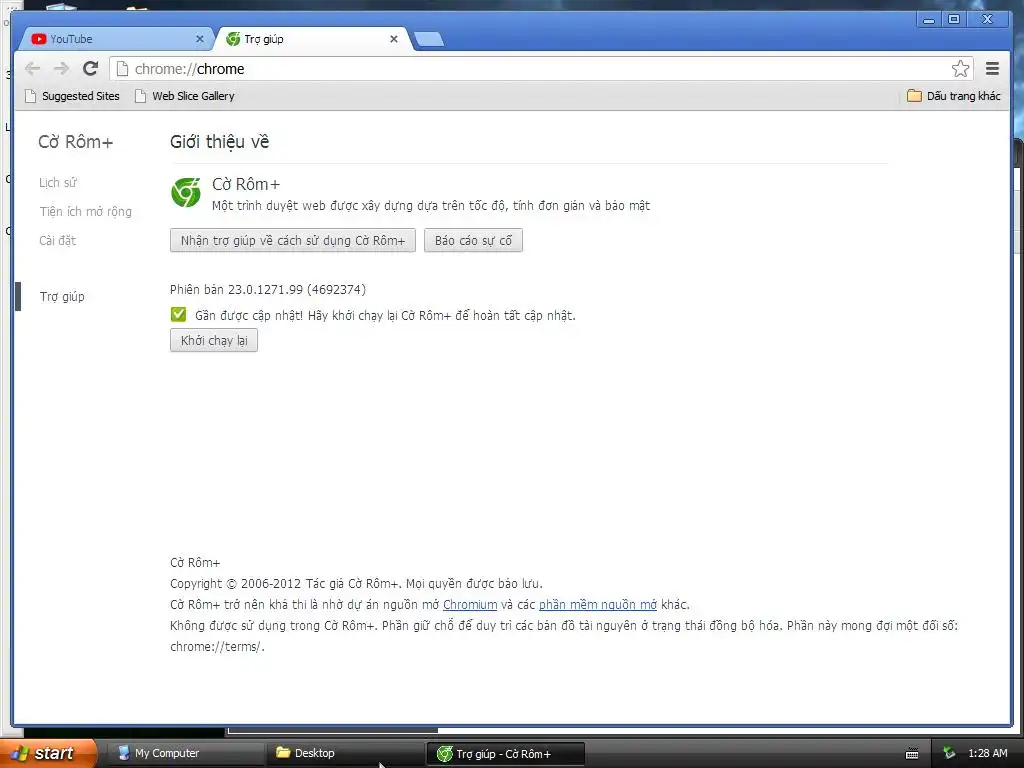Viewport: 1024px width, 768px height.
Task: Open the Dấu trang khác bookmarks folder
Action: pos(953,96)
